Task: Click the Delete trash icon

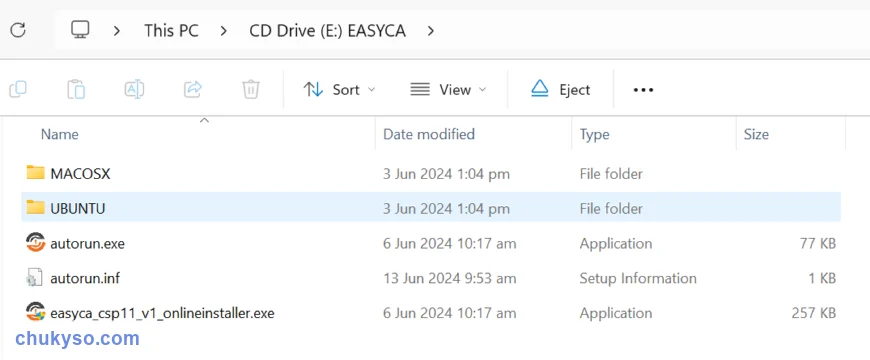Action: pos(251,89)
